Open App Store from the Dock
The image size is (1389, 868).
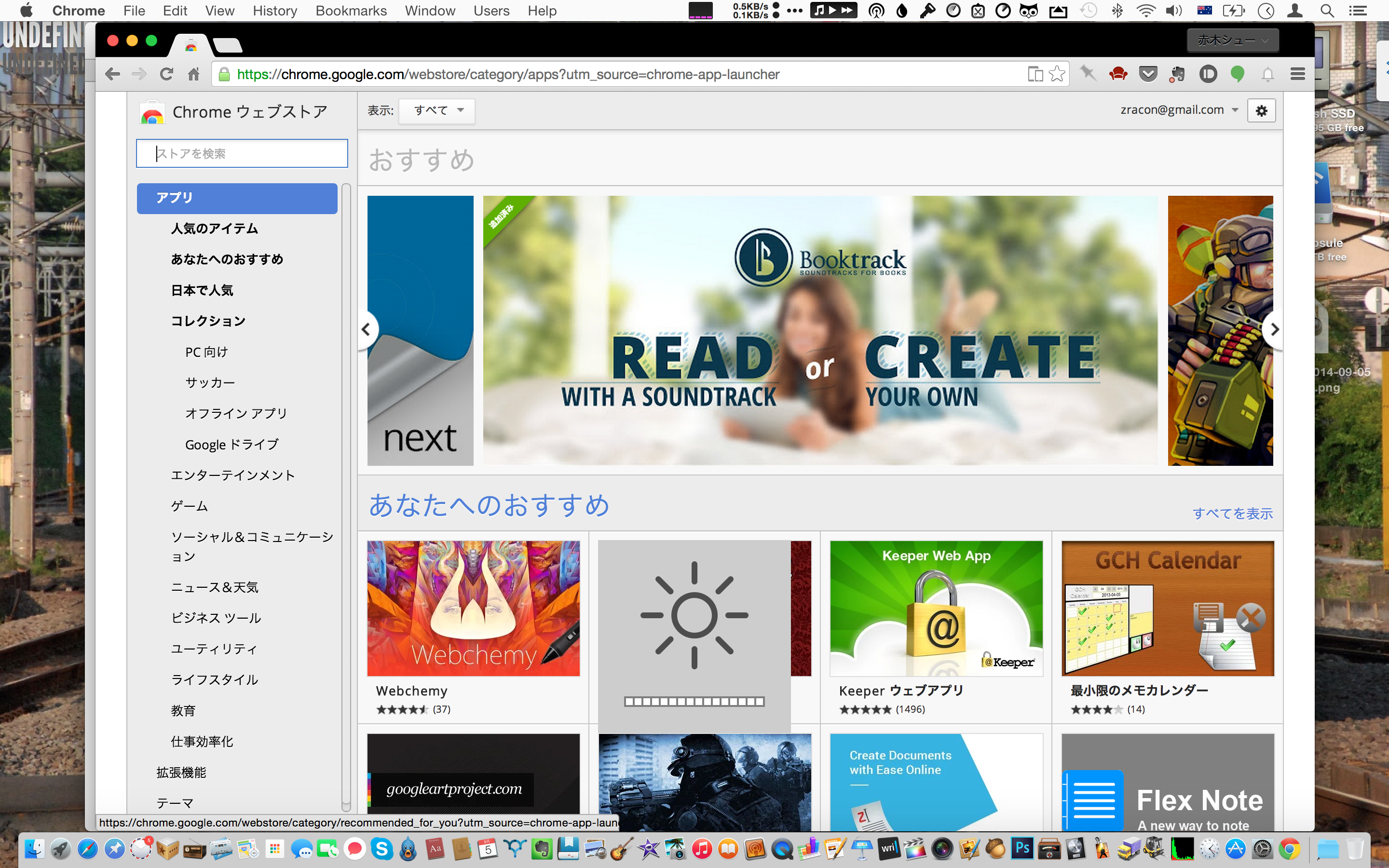[x=1235, y=849]
